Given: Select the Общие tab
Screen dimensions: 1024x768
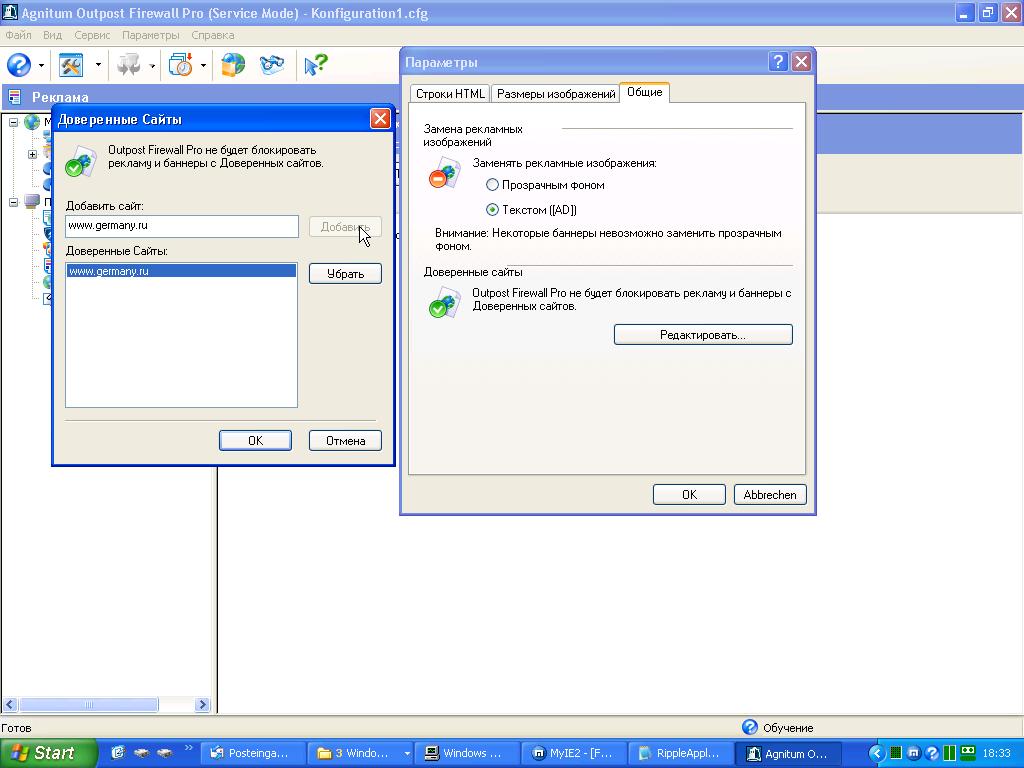Looking at the screenshot, I should pos(645,92).
